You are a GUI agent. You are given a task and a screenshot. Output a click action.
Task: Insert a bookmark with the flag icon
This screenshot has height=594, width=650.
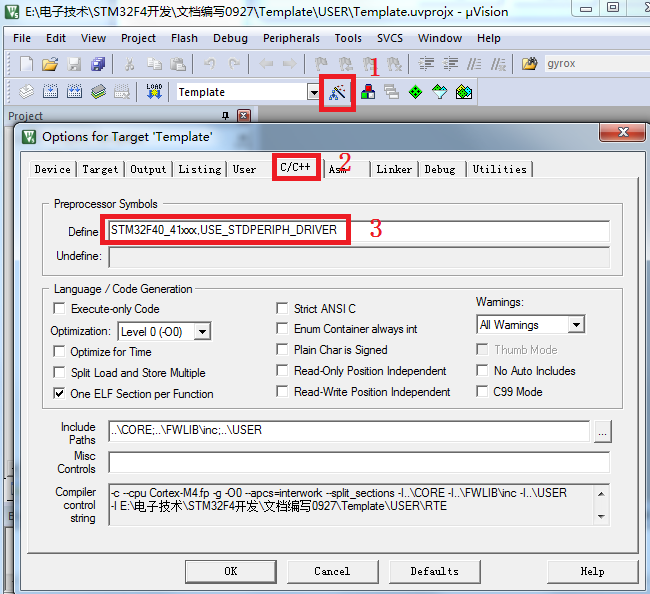click(x=321, y=63)
